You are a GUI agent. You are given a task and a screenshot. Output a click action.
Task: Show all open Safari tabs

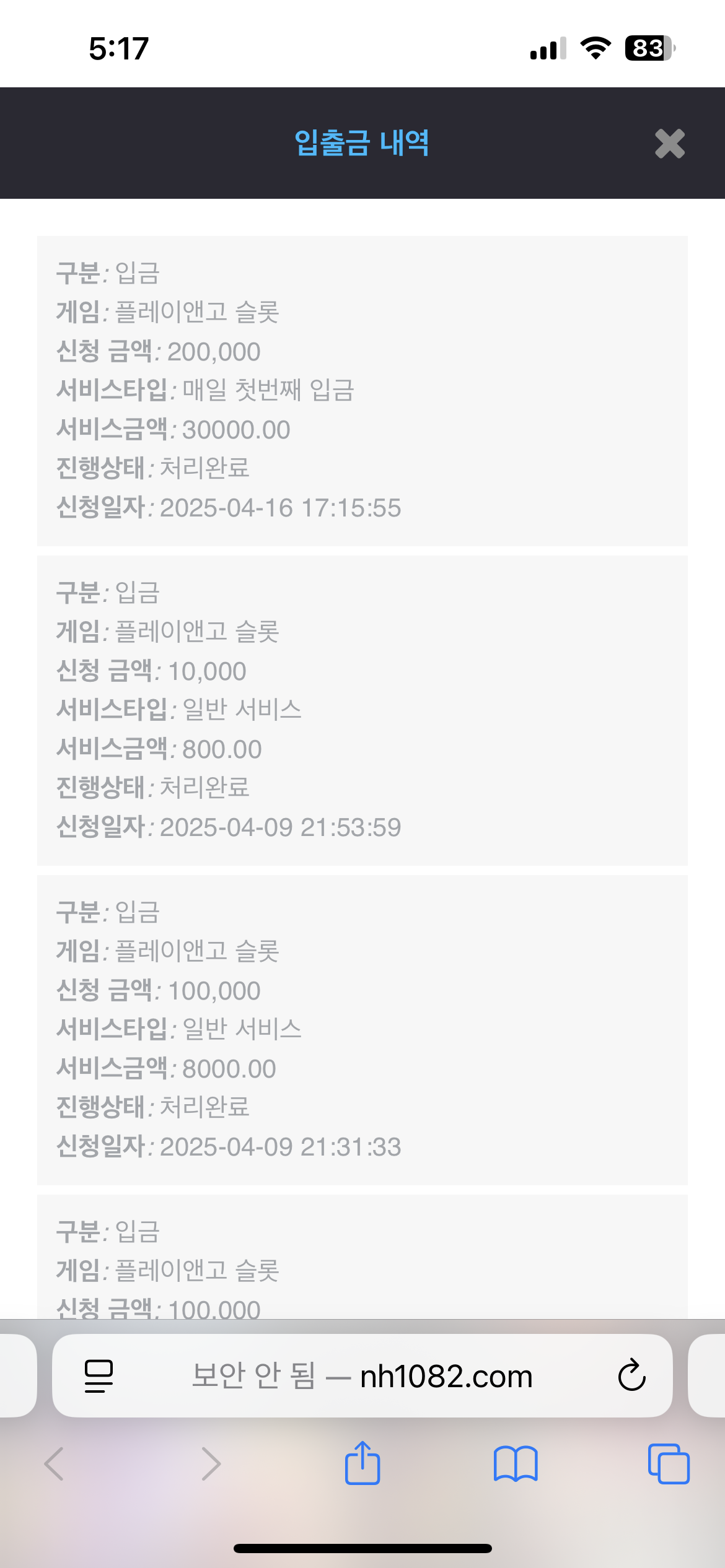(x=668, y=1464)
